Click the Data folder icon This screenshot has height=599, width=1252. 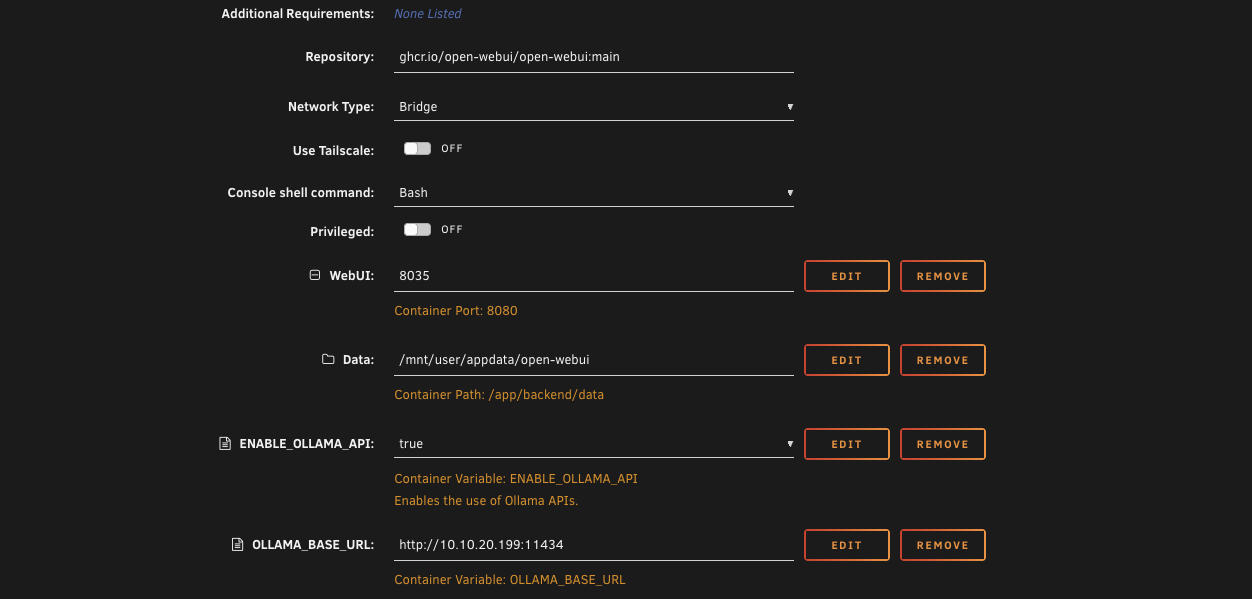pyautogui.click(x=328, y=360)
